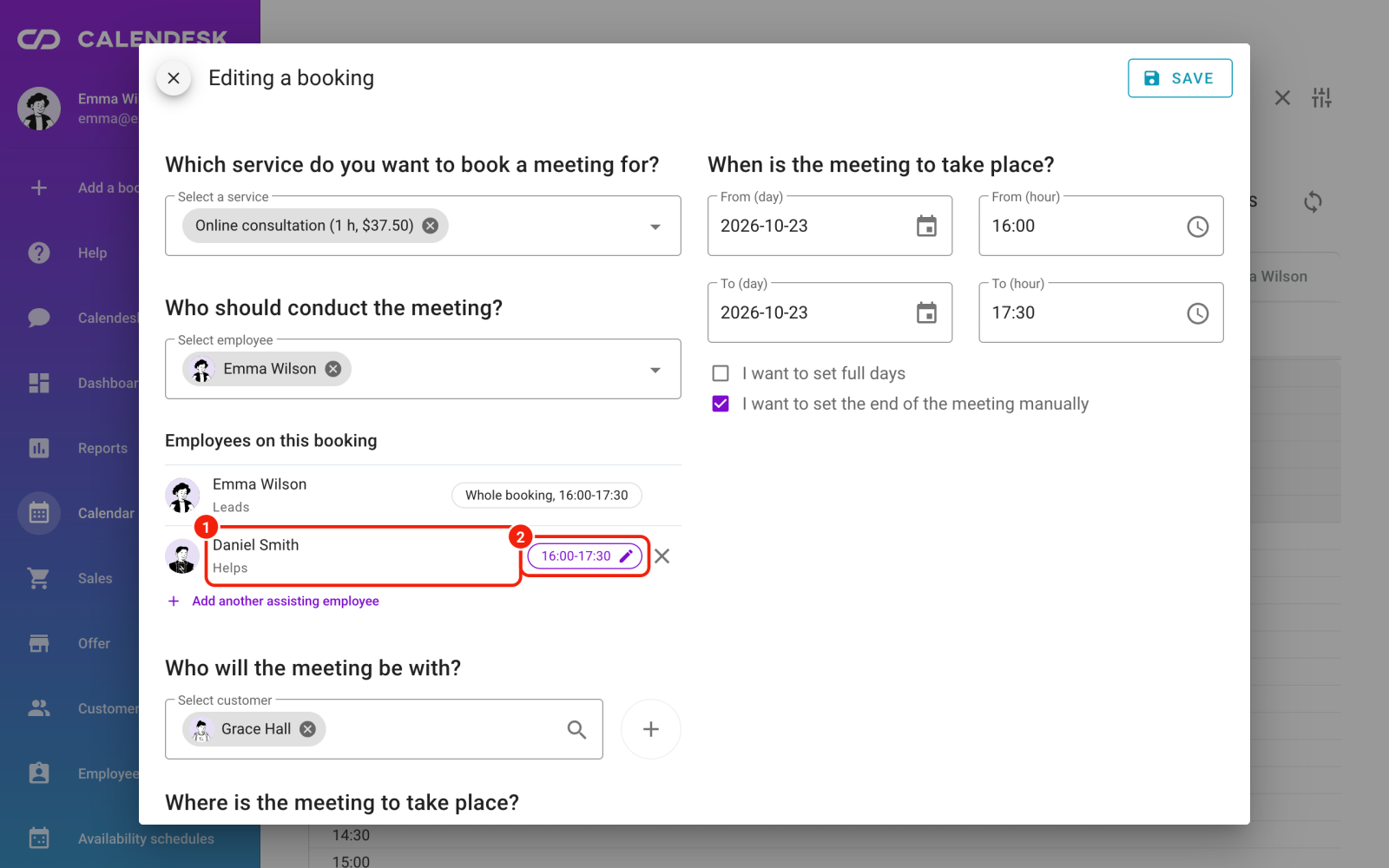The image size is (1389, 868).
Task: Click the Employees sidebar icon
Action: [x=39, y=773]
